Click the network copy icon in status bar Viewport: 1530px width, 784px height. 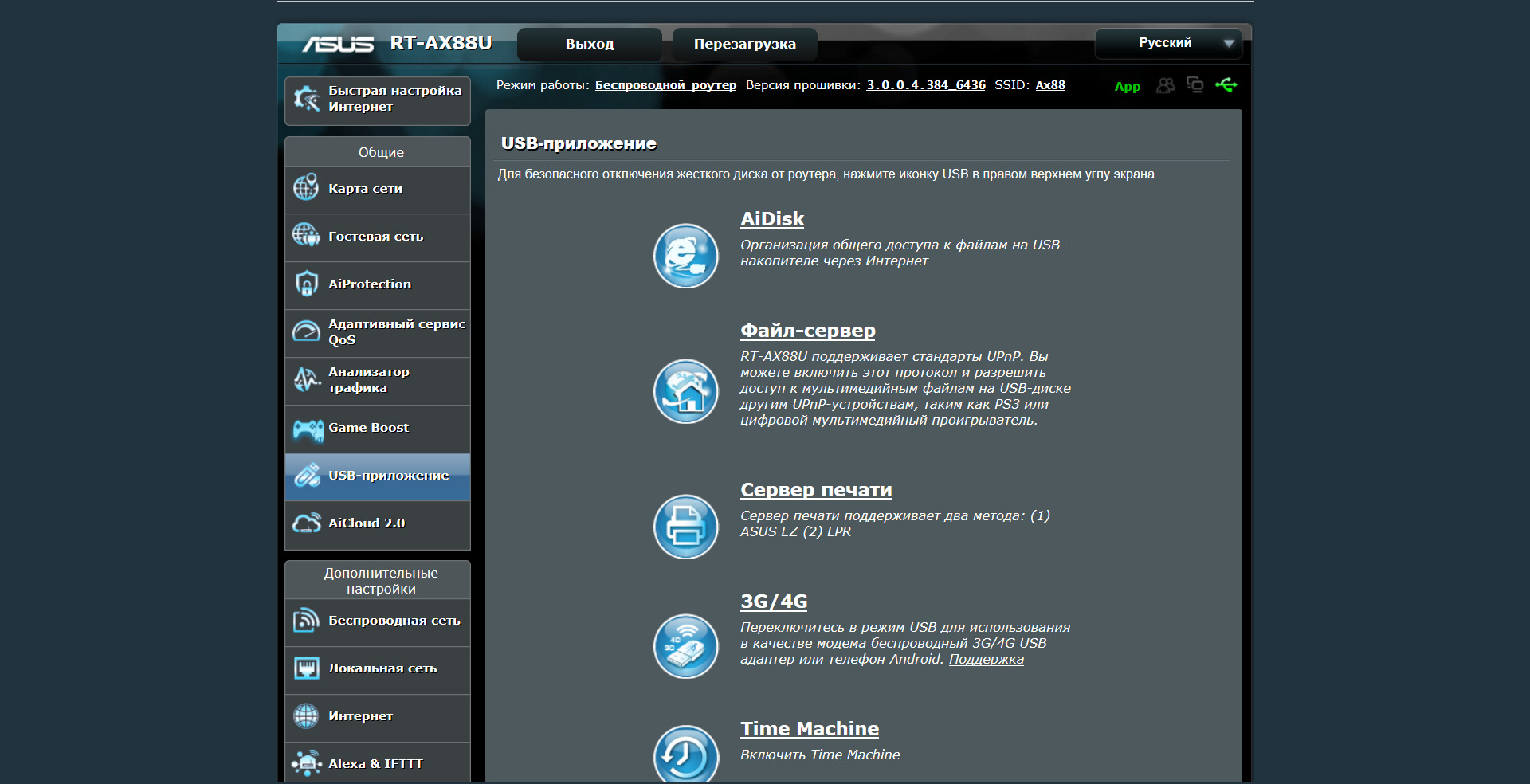point(1195,84)
